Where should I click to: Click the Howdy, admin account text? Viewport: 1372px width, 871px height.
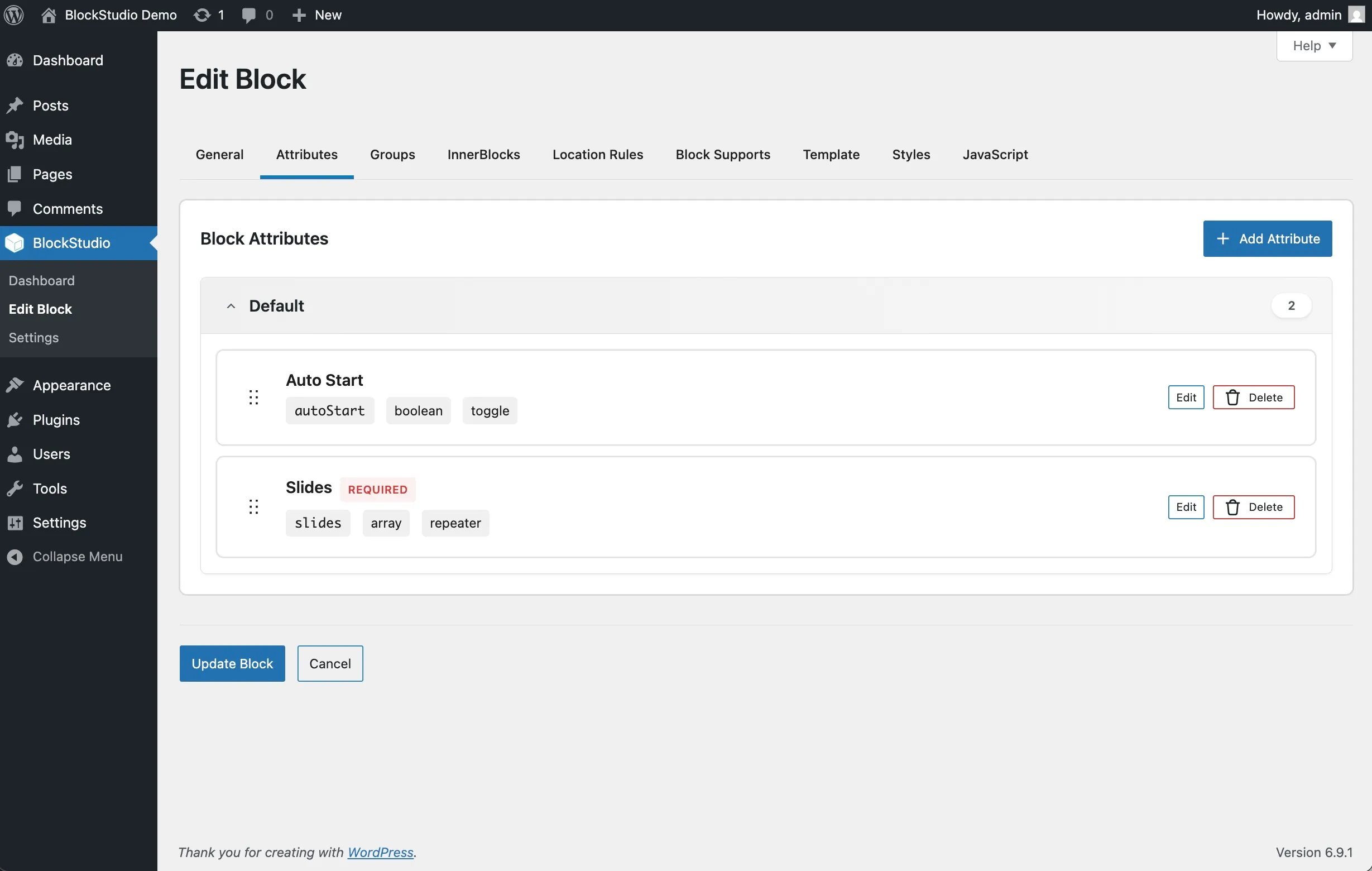coord(1298,15)
